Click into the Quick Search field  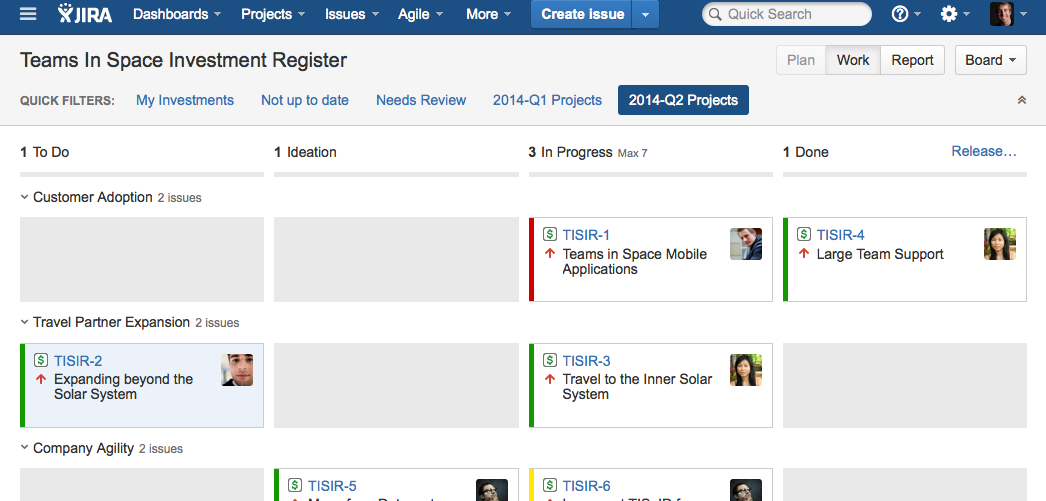787,14
